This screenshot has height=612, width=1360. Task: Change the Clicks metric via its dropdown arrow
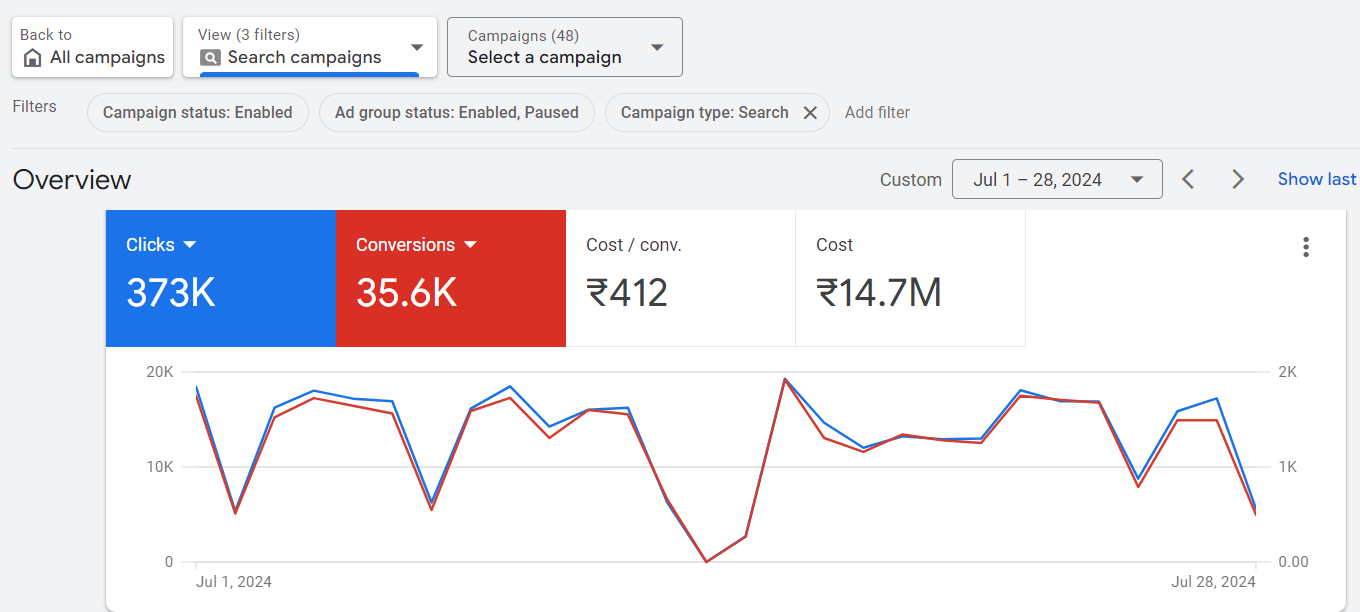(x=190, y=245)
